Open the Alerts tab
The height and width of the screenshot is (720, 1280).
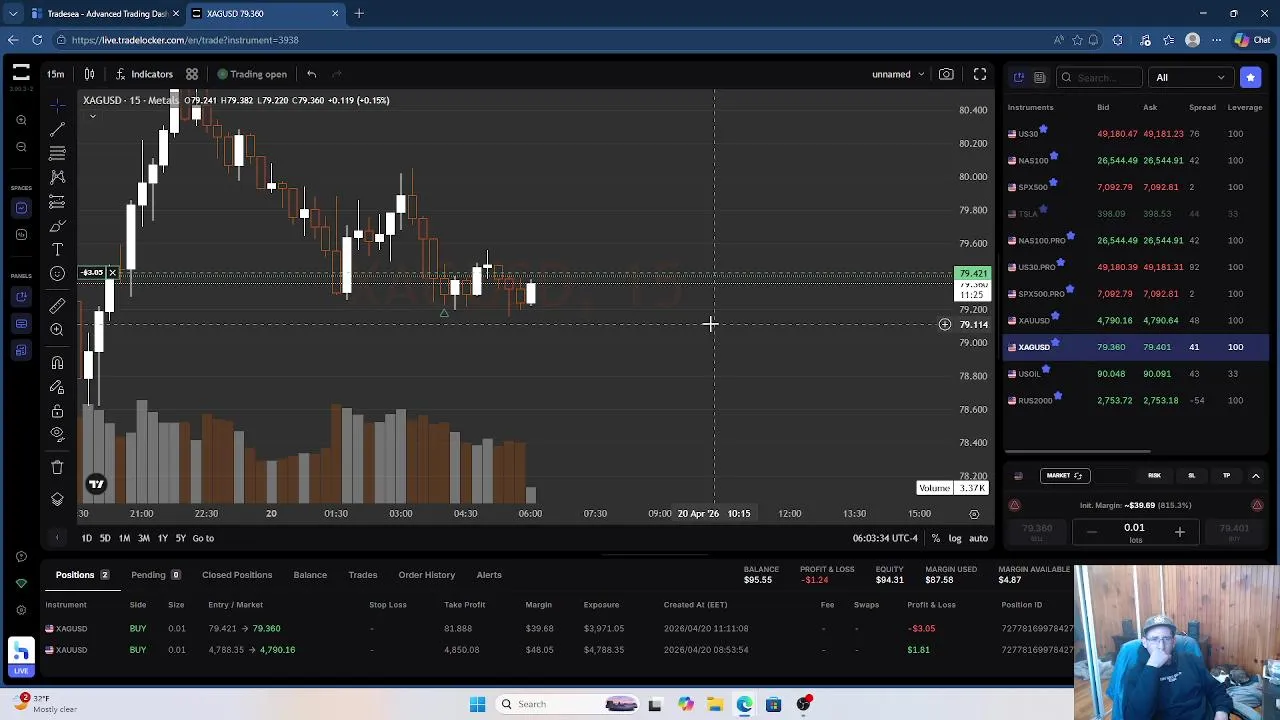489,575
